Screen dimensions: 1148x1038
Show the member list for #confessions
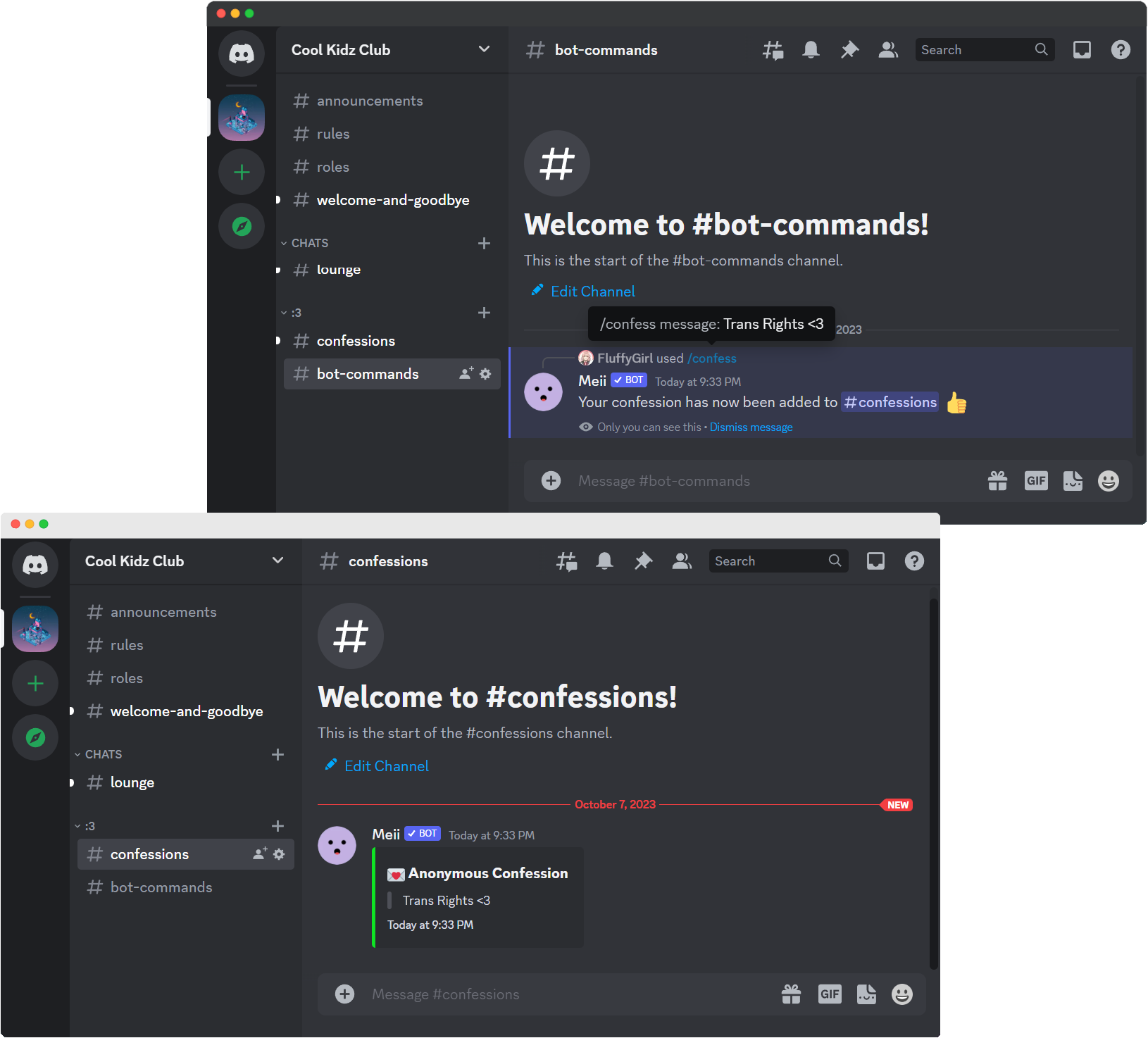tap(681, 561)
